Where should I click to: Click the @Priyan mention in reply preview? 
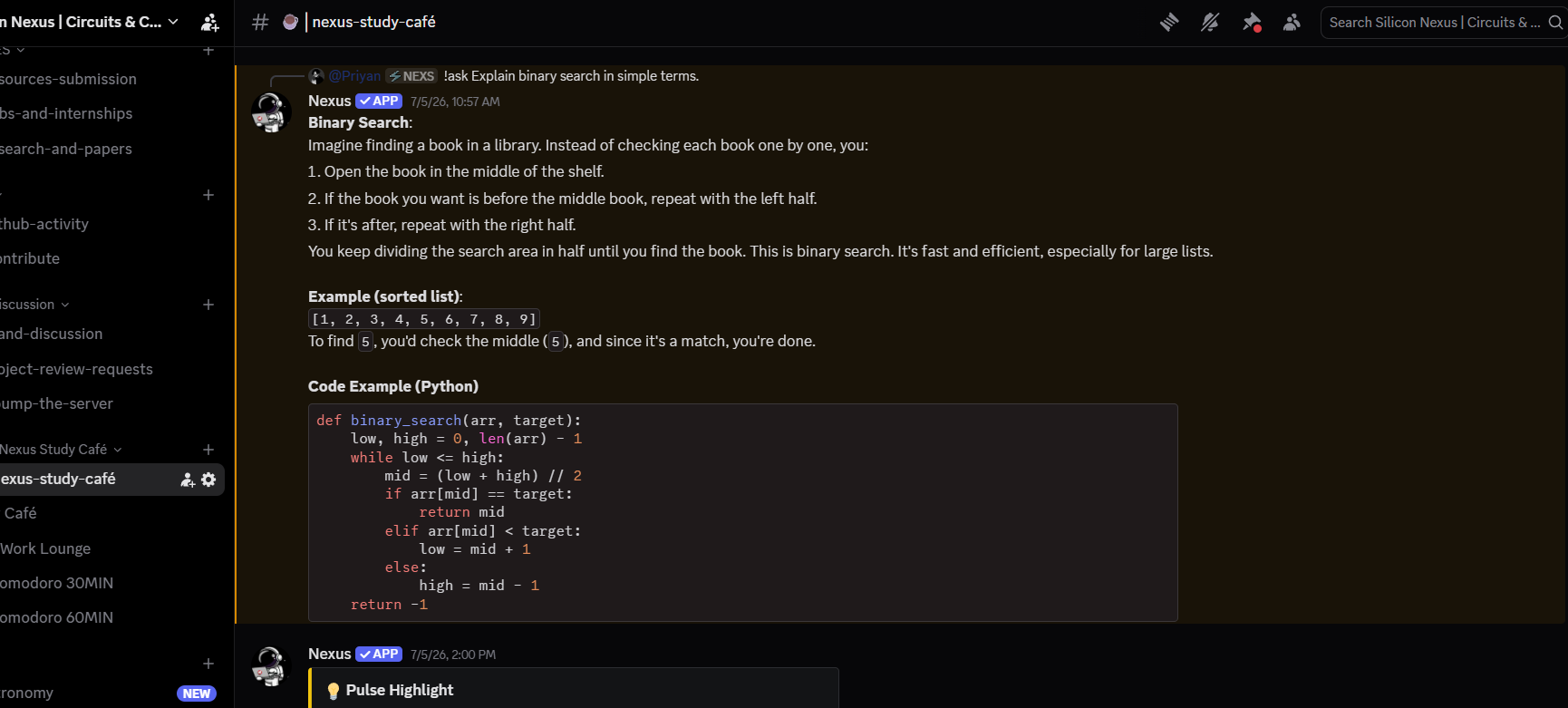(354, 76)
